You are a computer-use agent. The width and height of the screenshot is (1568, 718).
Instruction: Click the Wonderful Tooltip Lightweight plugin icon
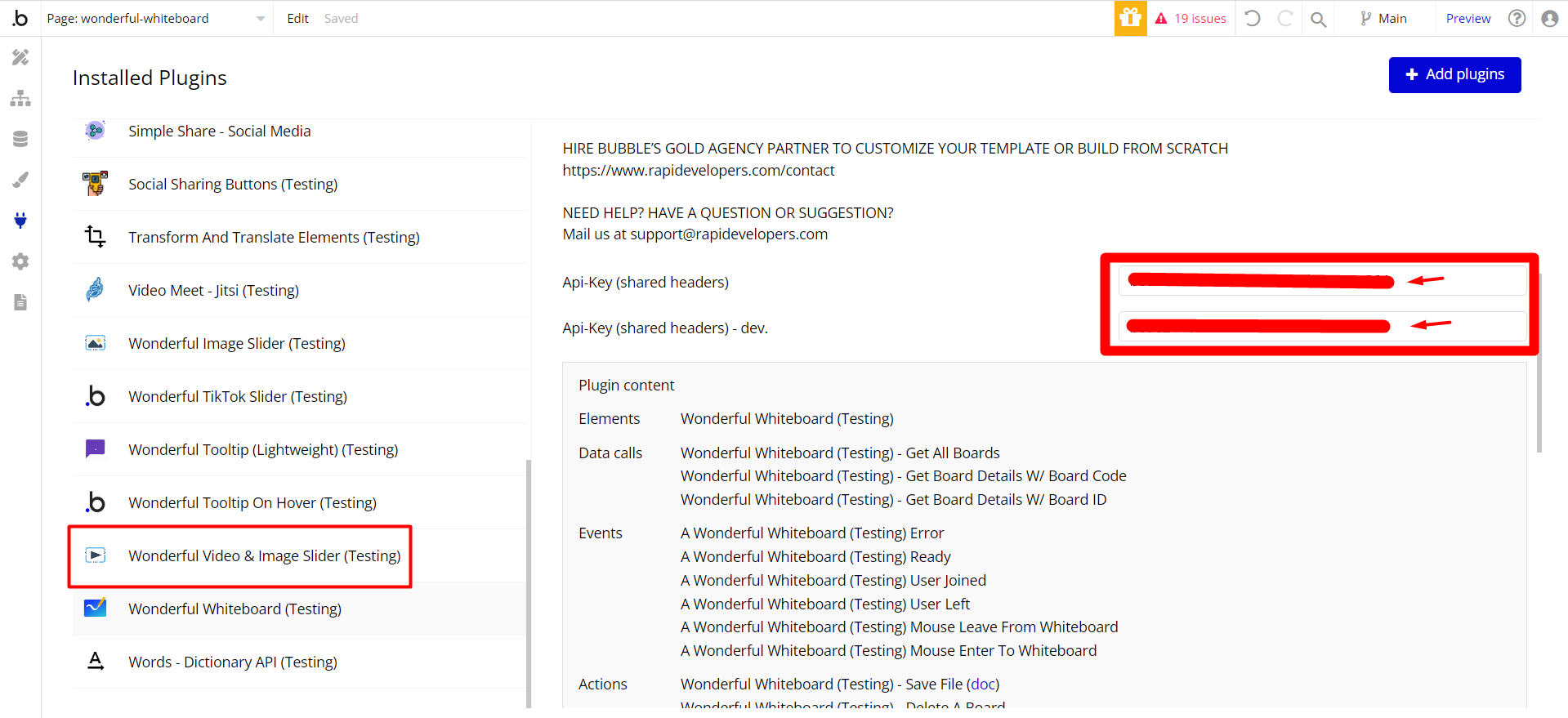[x=96, y=449]
